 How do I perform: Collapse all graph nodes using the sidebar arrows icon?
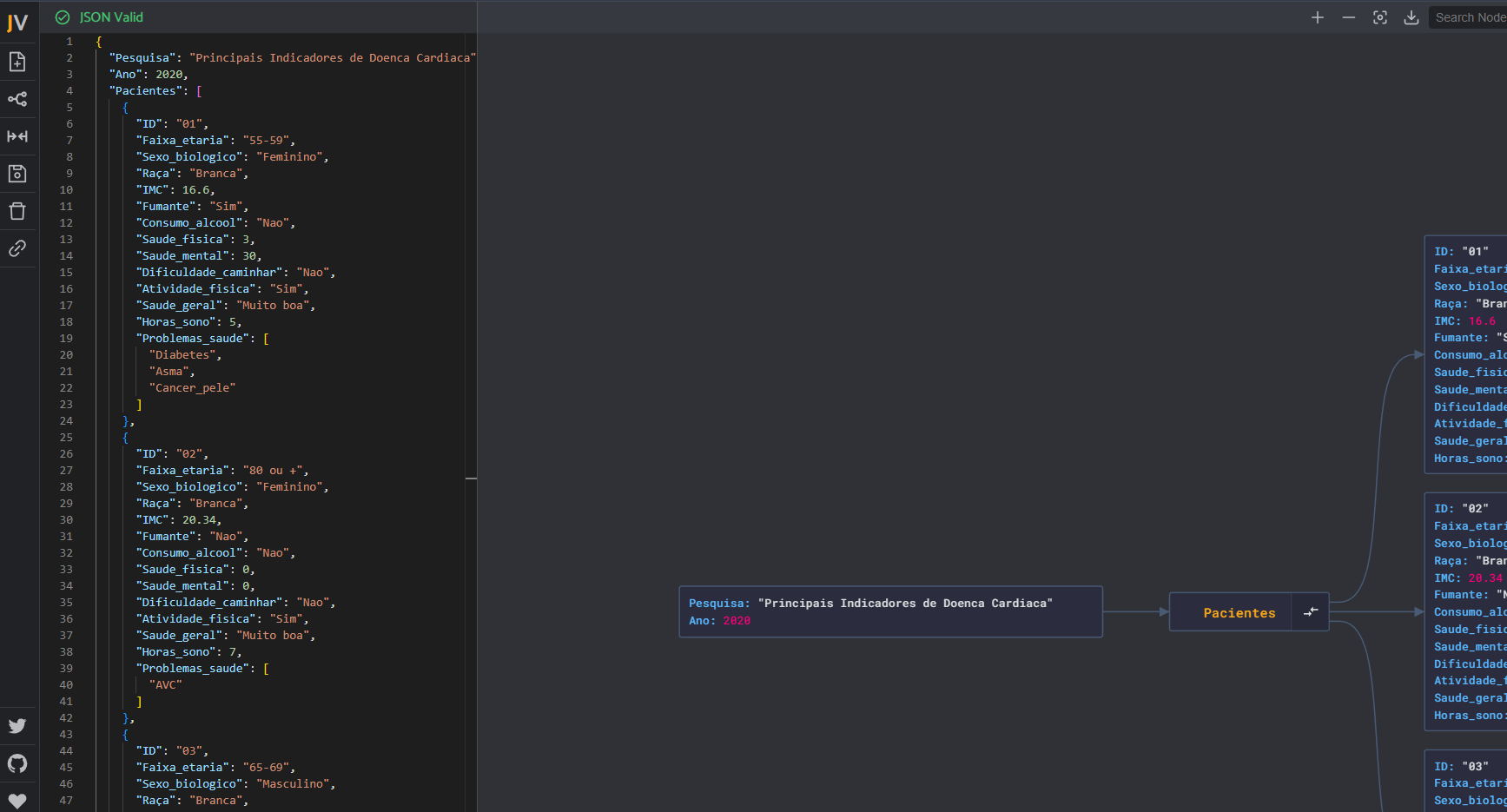(x=17, y=136)
